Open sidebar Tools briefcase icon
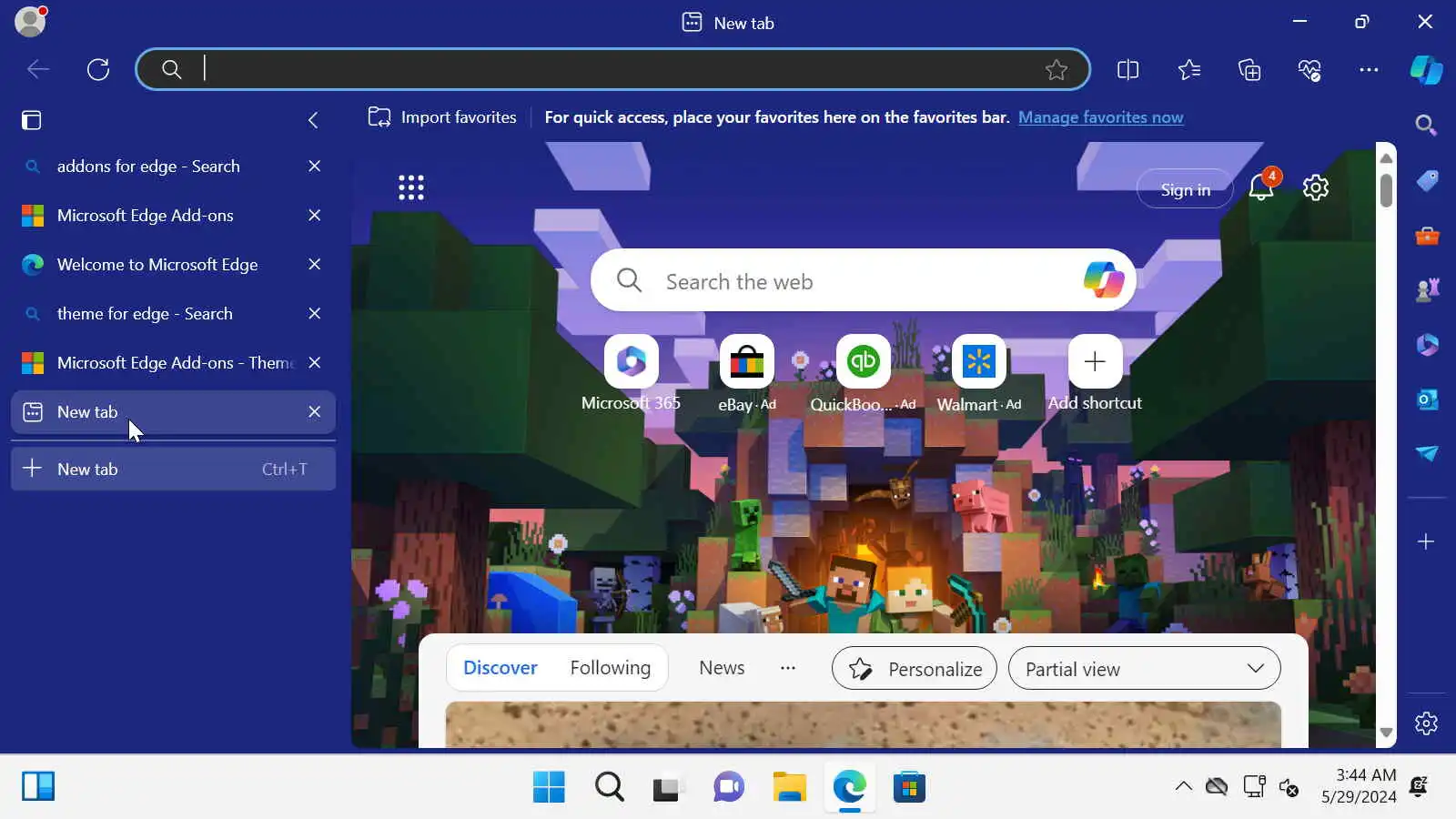 [x=1427, y=236]
